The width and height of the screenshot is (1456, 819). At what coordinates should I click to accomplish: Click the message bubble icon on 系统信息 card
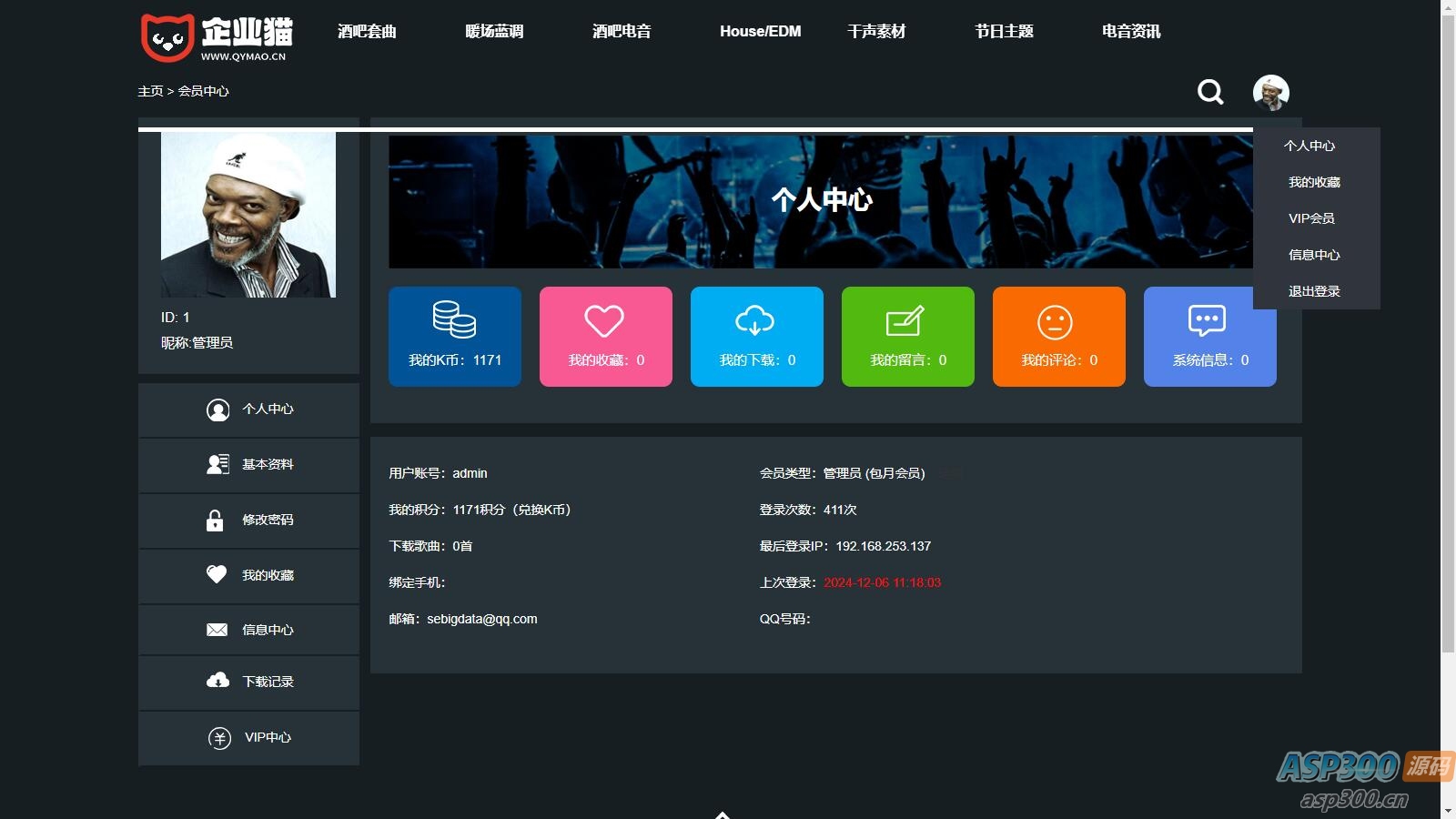click(1208, 320)
